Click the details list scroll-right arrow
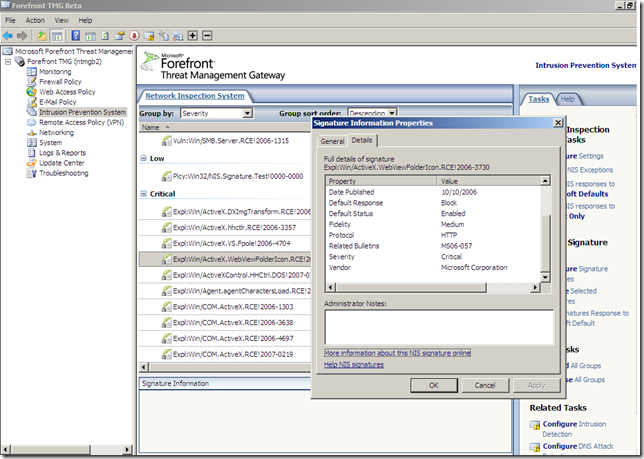This screenshot has width=644, height=459. (535, 287)
